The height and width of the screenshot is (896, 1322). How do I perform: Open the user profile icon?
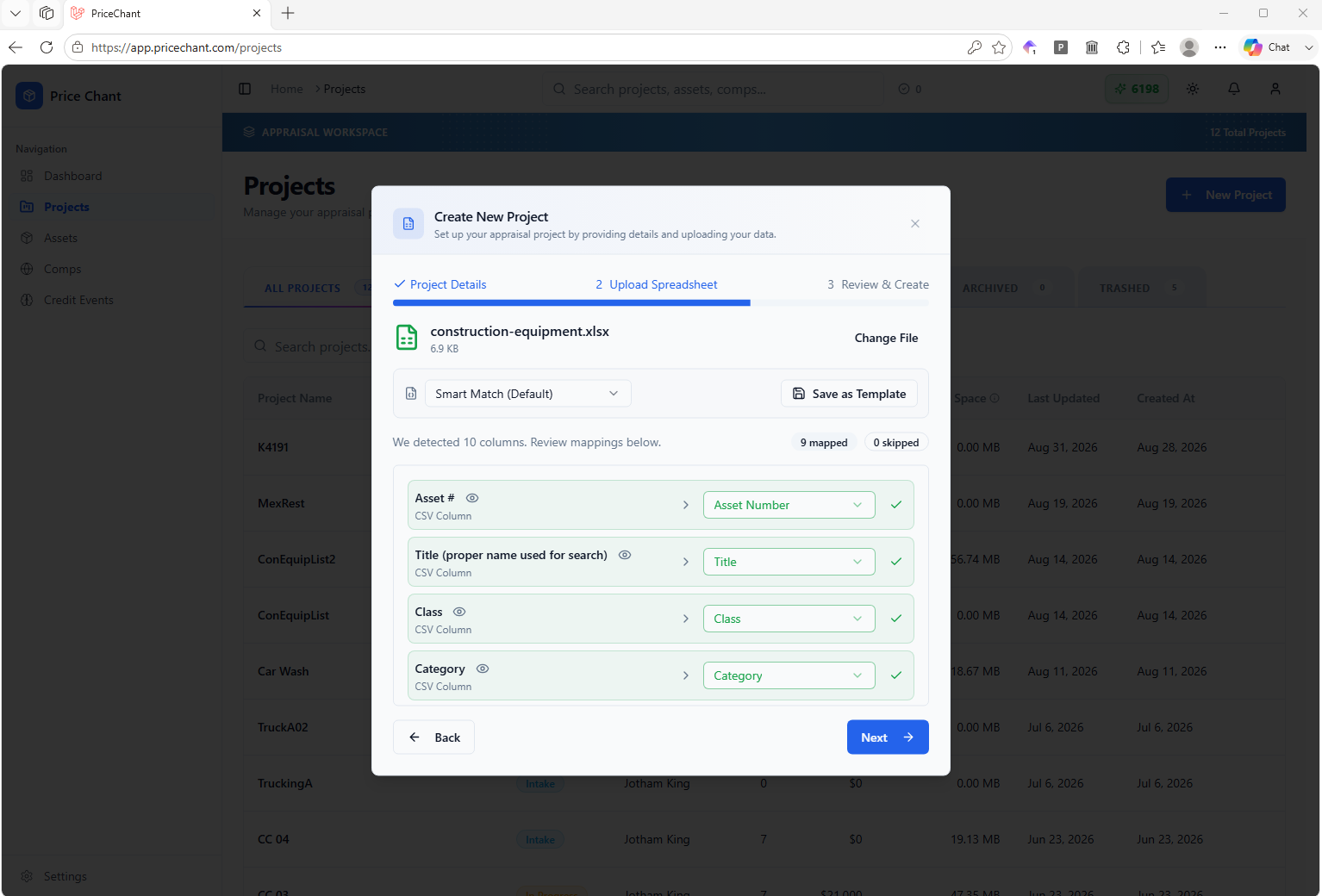(x=1275, y=89)
